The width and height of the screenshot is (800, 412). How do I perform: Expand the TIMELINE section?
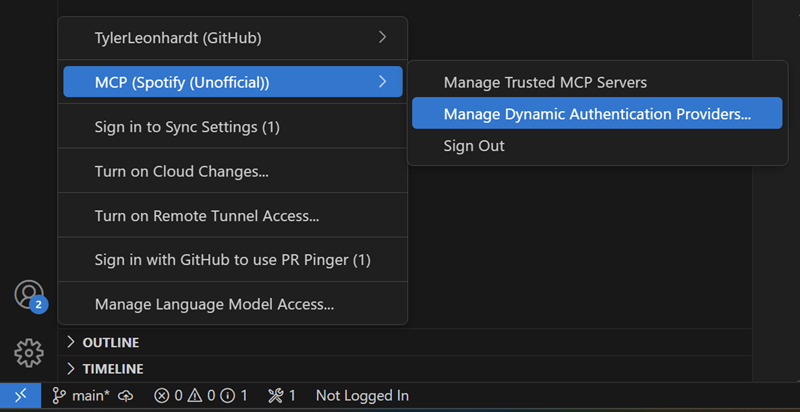[112, 368]
